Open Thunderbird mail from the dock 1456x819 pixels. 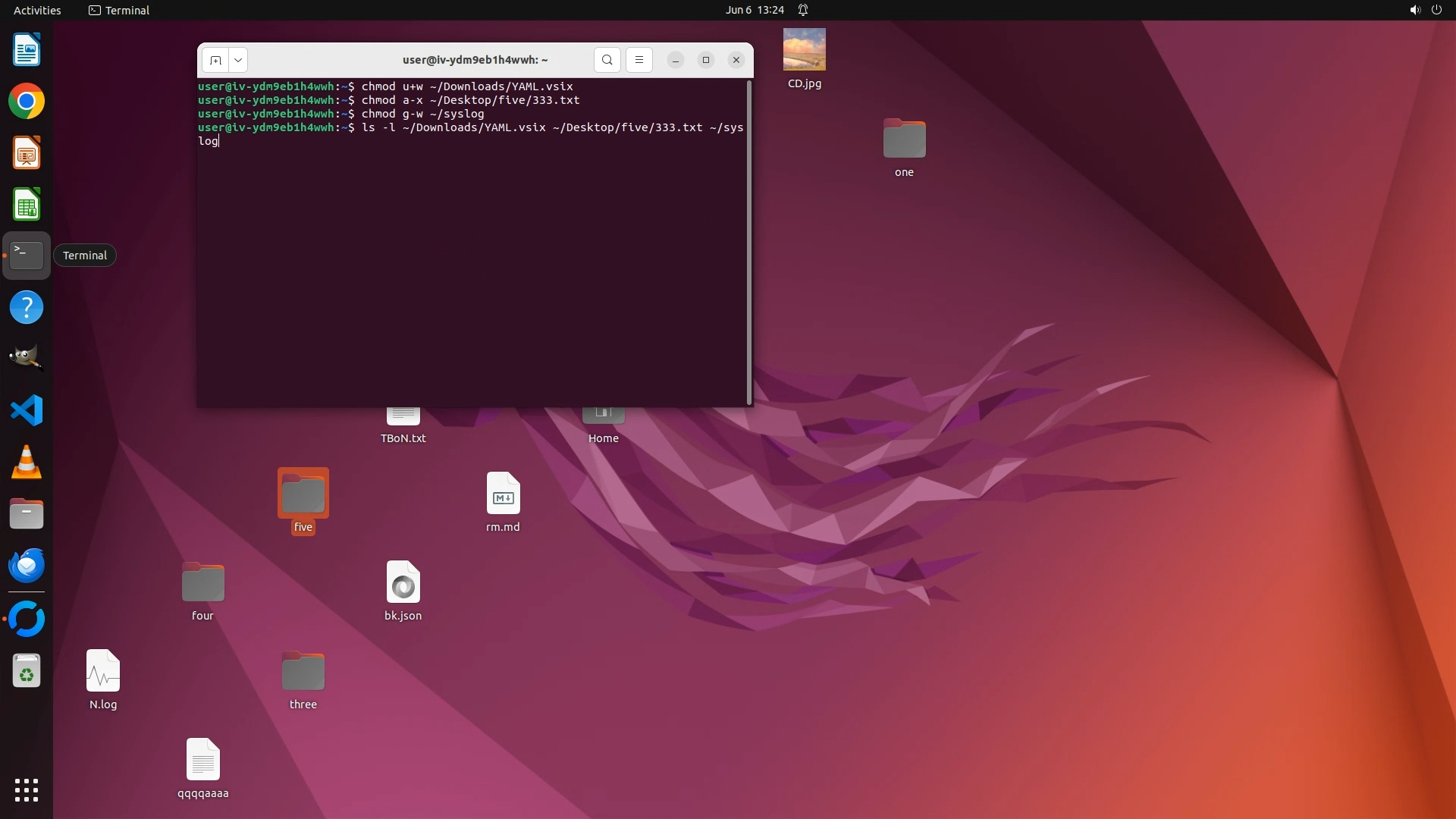tap(27, 566)
